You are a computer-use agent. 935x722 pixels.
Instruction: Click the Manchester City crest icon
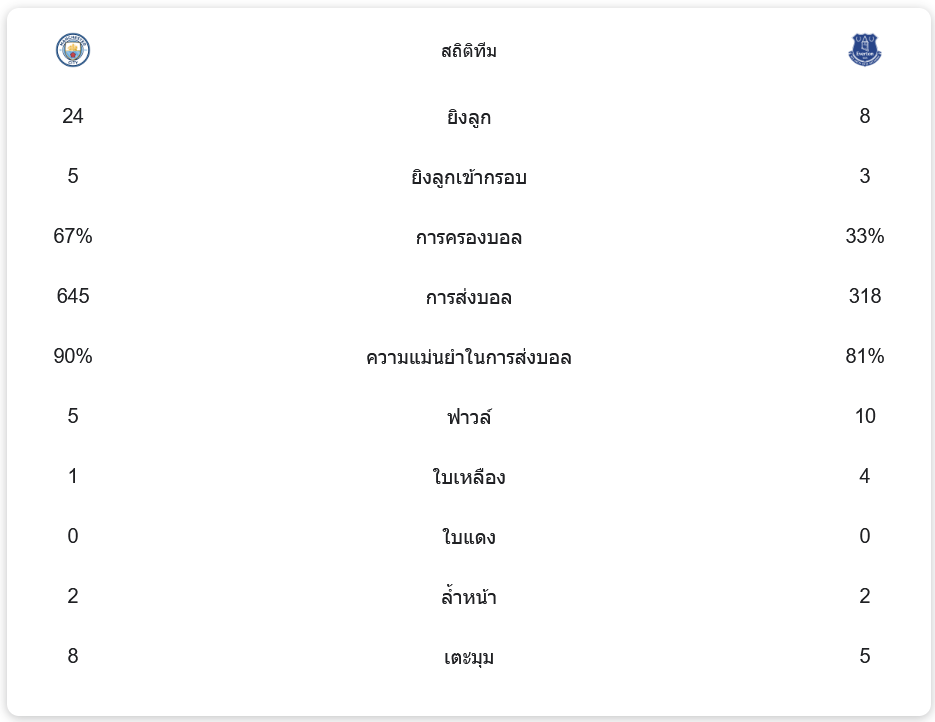click(73, 50)
